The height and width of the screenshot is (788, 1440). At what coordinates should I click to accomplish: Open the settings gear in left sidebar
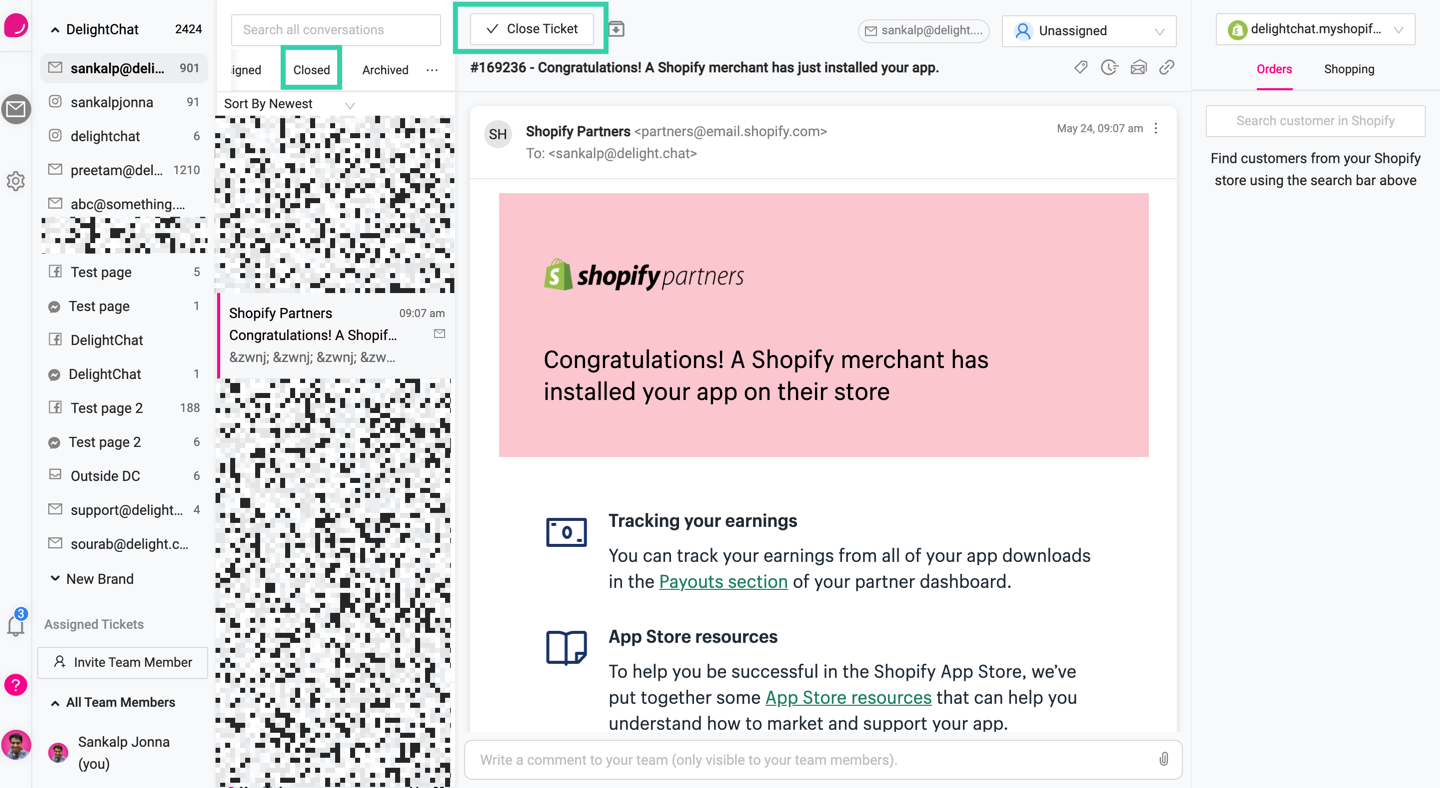point(16,181)
